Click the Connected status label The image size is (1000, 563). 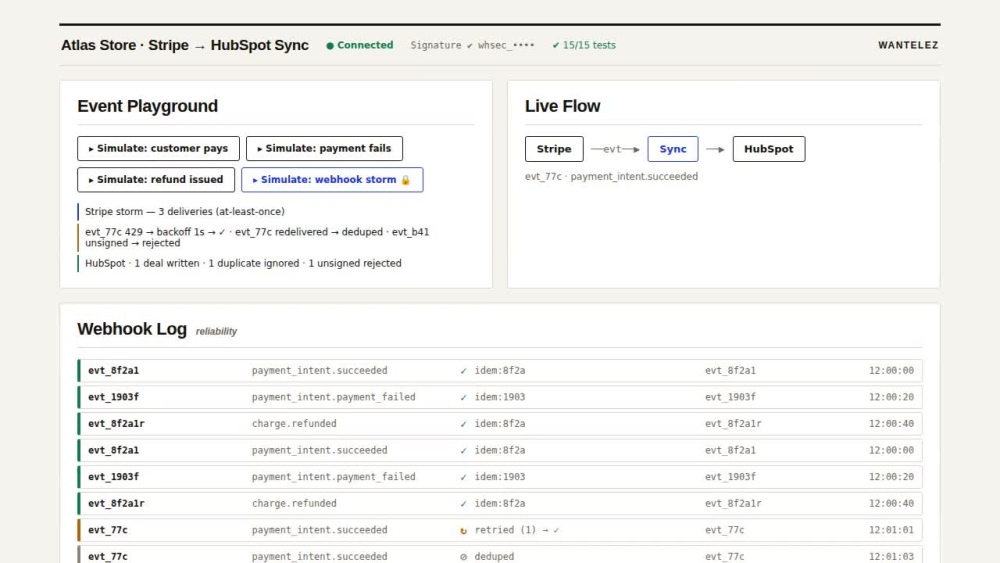click(x=365, y=45)
